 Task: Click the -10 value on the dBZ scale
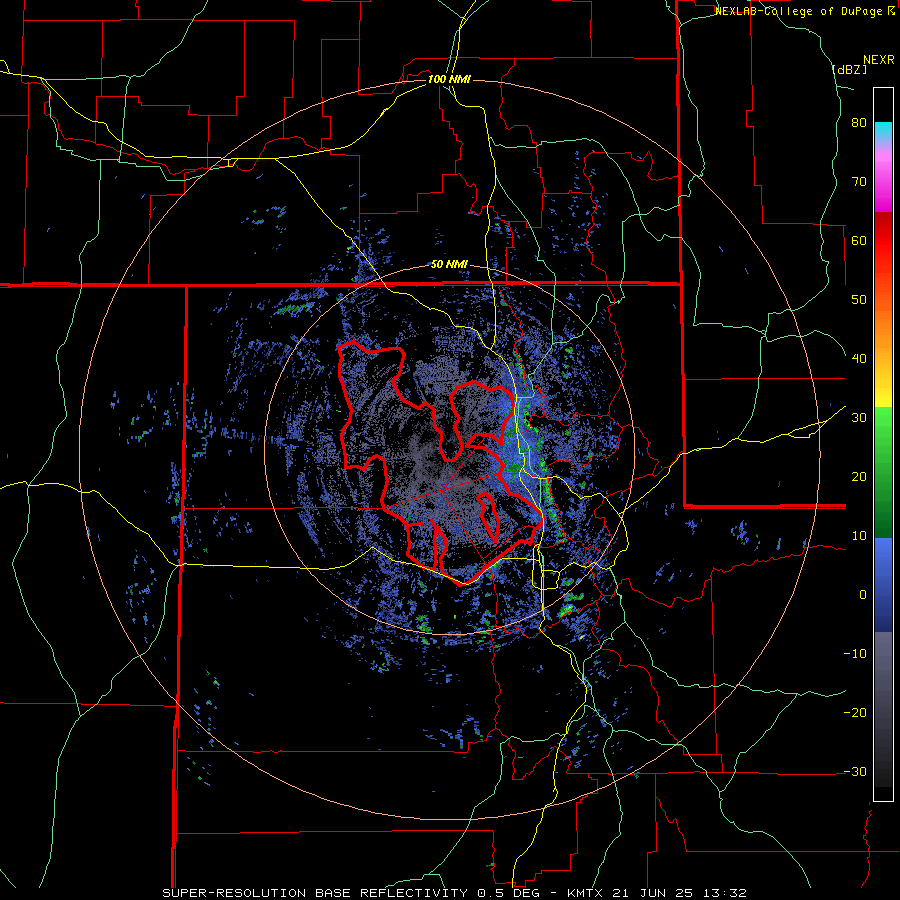(x=855, y=654)
